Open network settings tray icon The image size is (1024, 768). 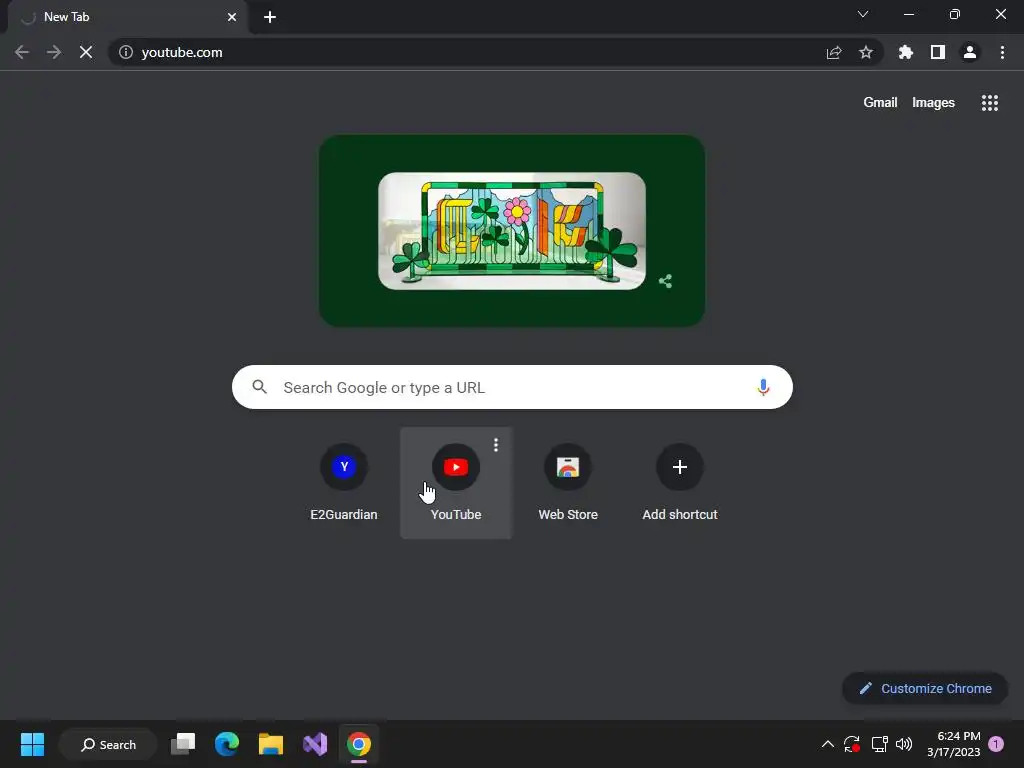(x=879, y=744)
